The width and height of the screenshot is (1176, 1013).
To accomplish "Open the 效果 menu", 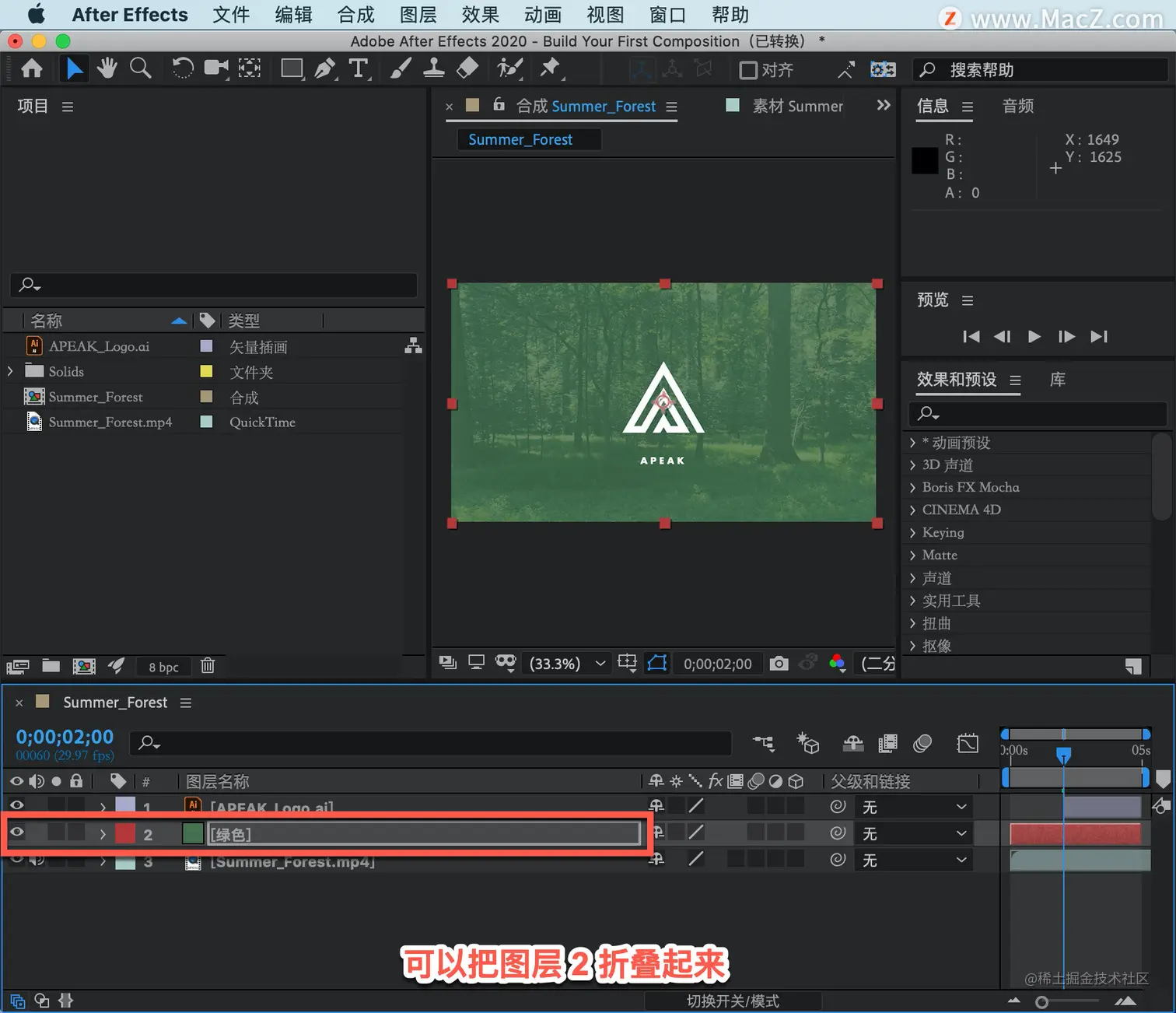I will tap(480, 15).
